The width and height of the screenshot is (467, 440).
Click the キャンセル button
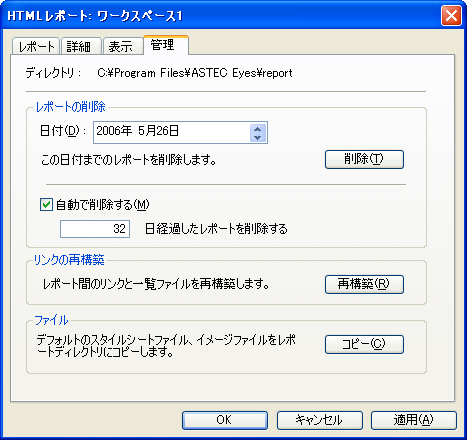click(x=320, y=420)
